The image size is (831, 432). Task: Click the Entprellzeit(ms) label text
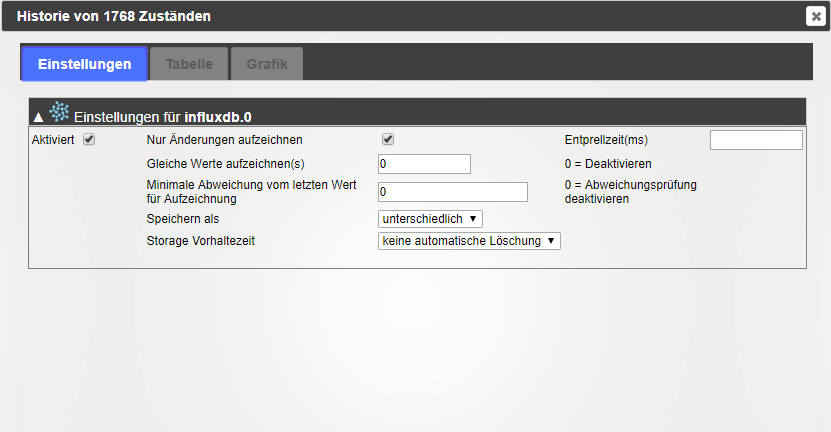tap(606, 140)
